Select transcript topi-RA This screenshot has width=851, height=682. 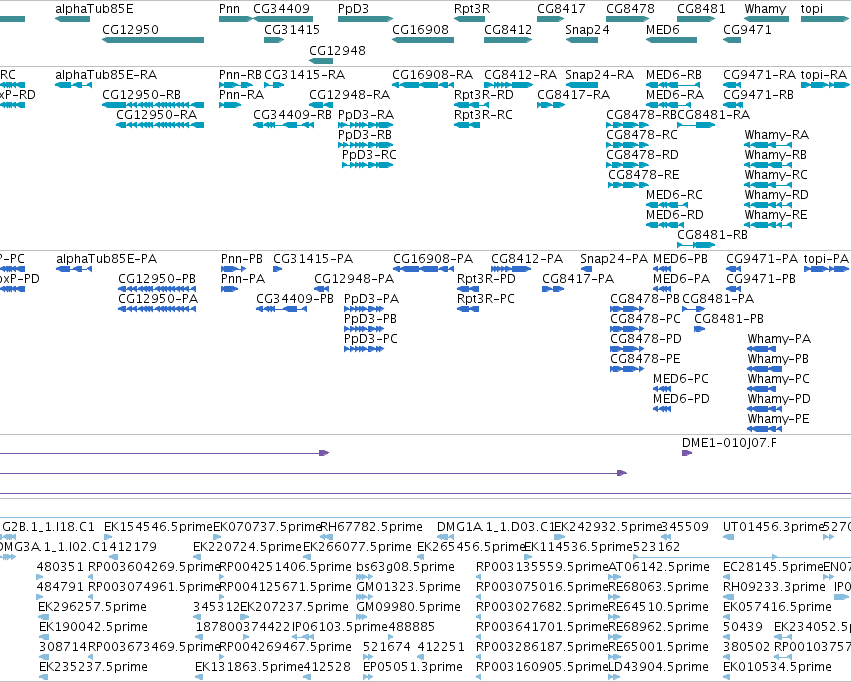click(823, 75)
